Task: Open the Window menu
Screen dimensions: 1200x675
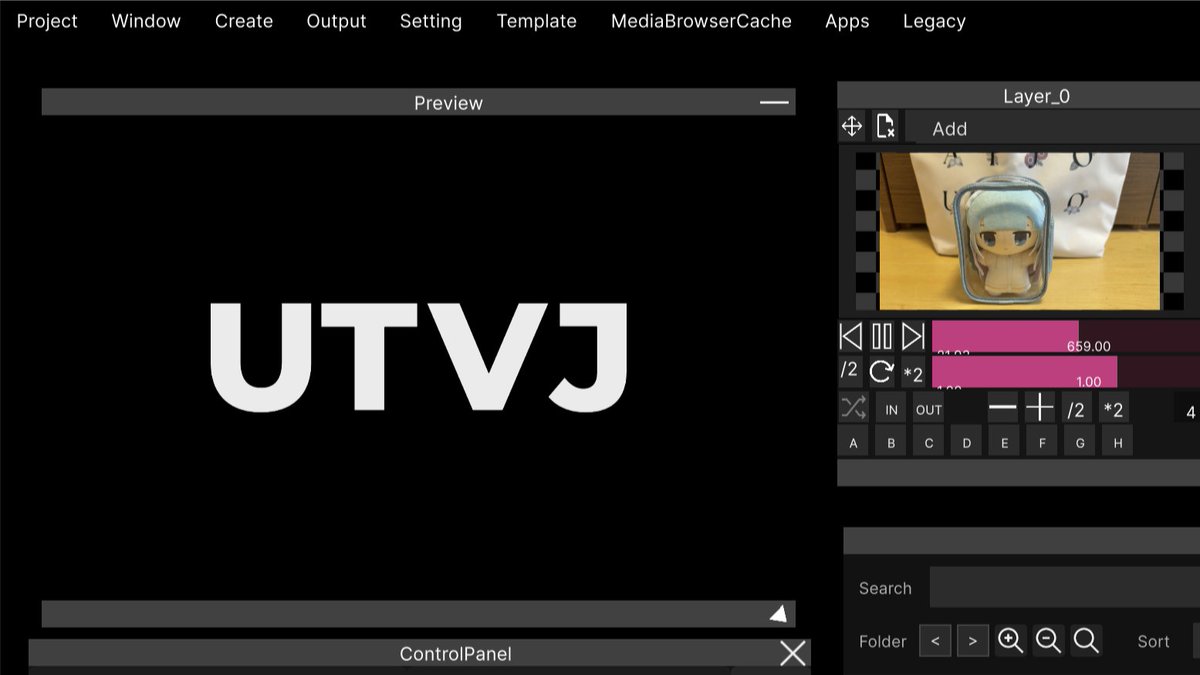Action: click(146, 21)
